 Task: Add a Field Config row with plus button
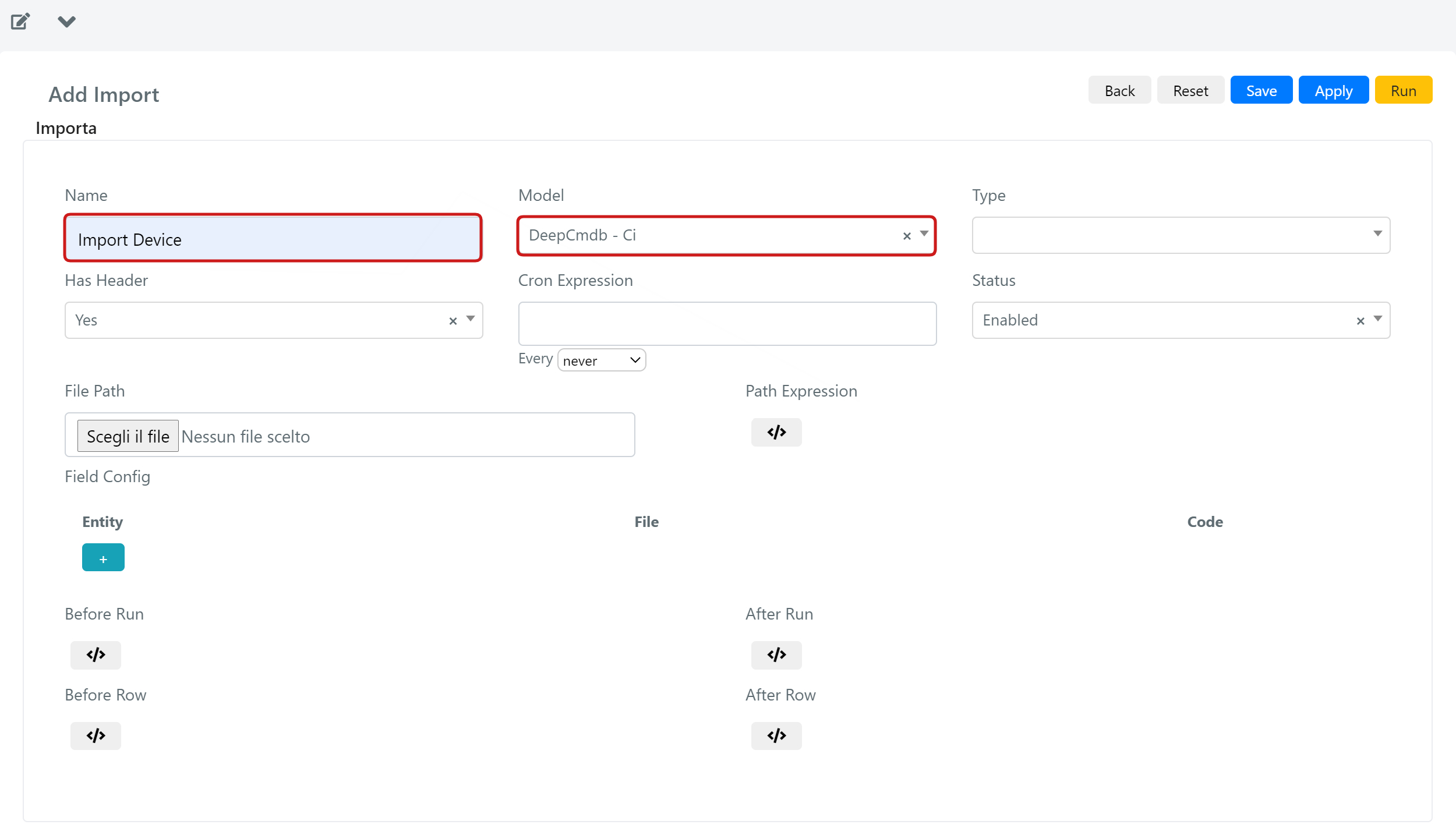coord(103,558)
